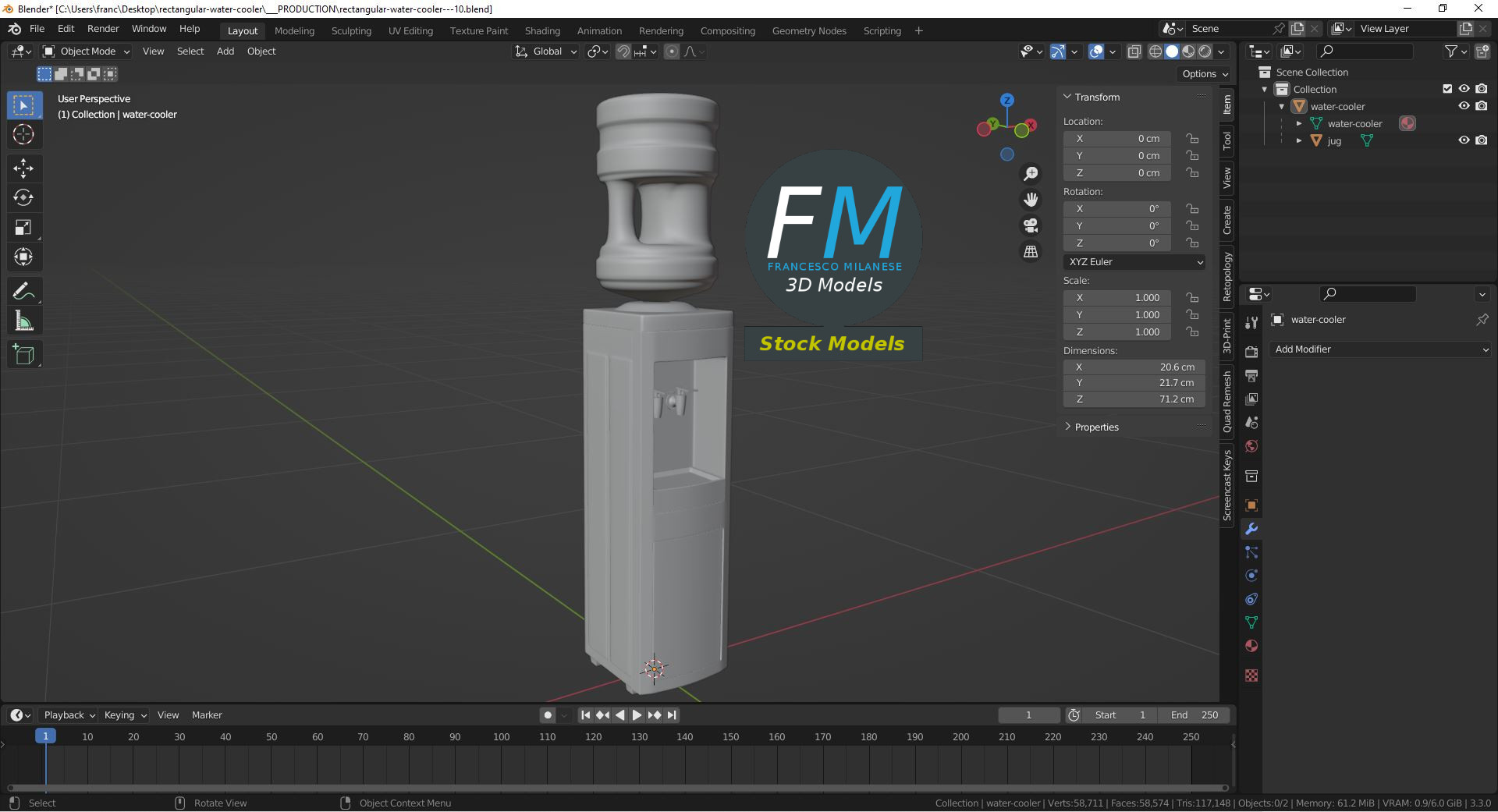Switch perspective/orthographic with grid icon

(1031, 251)
